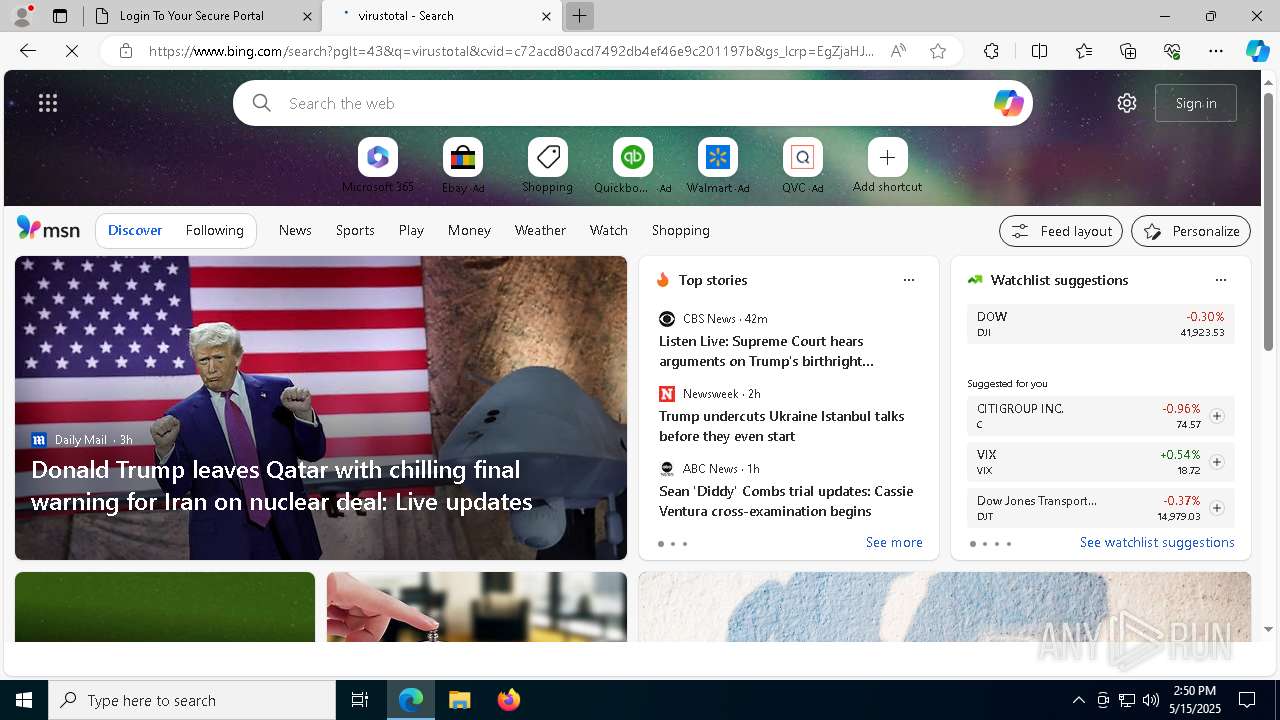Image resolution: width=1280 pixels, height=720 pixels.
Task: View site information lock icon
Action: (126, 51)
